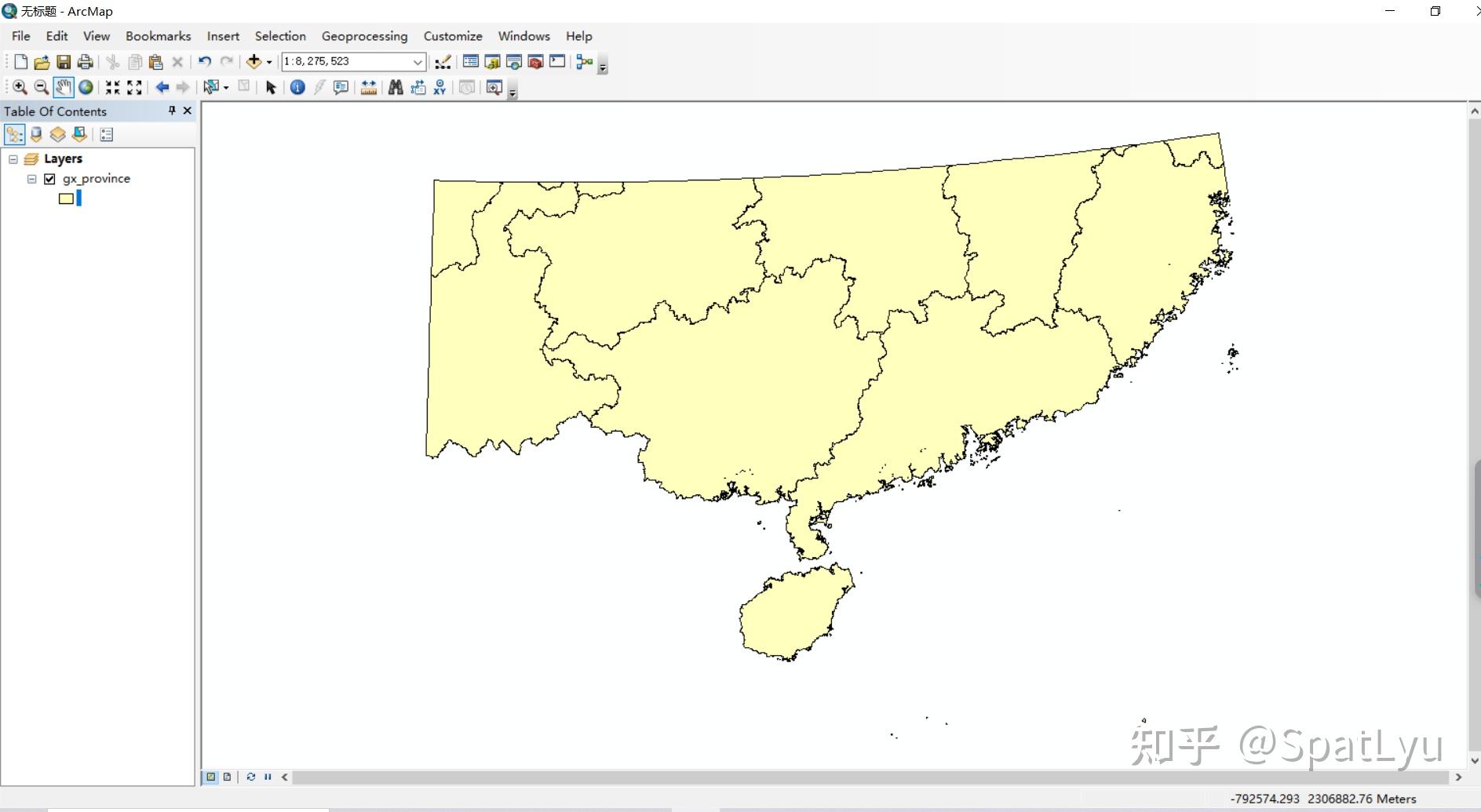1481x812 pixels.
Task: Open the Search window
Action: [514, 62]
